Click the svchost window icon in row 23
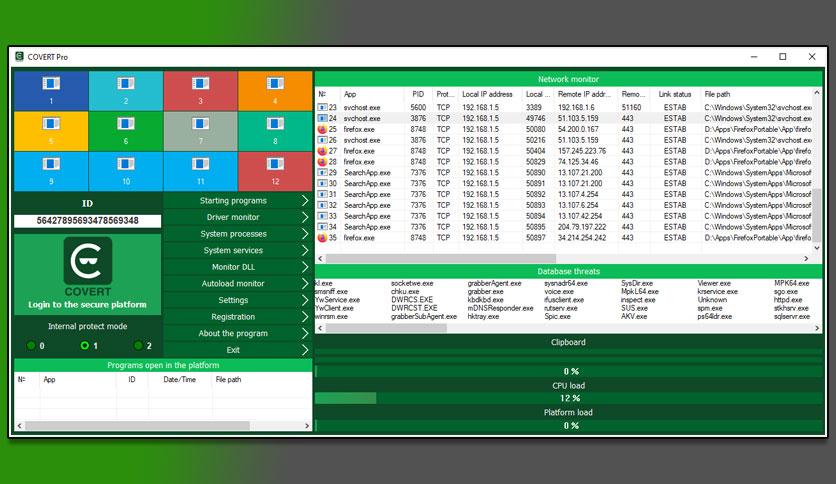 coord(322,107)
